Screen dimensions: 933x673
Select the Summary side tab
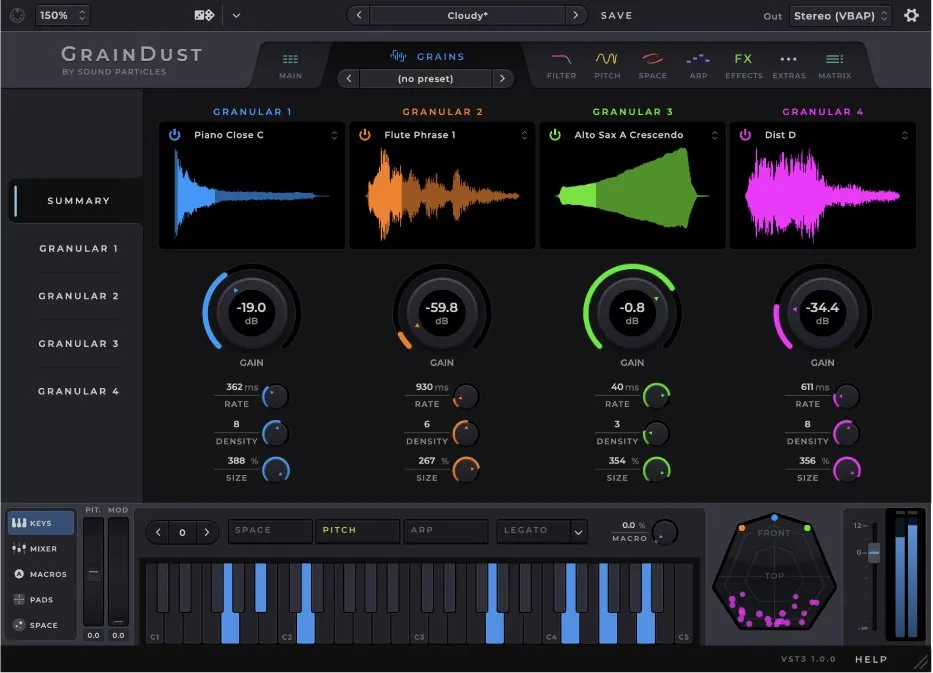click(x=77, y=201)
